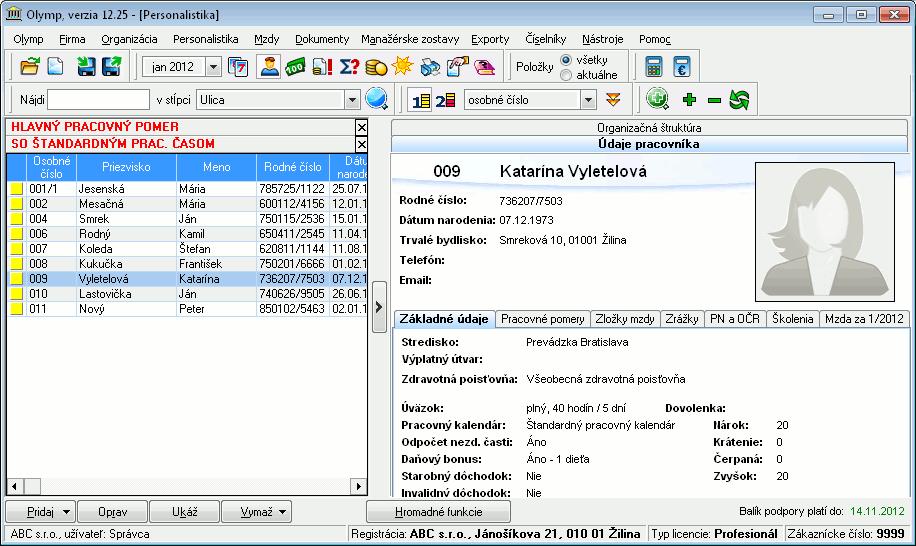Open the 'osobné číslo' sort dropdown
Viewport: 916px width, 546px height.
(x=588, y=100)
